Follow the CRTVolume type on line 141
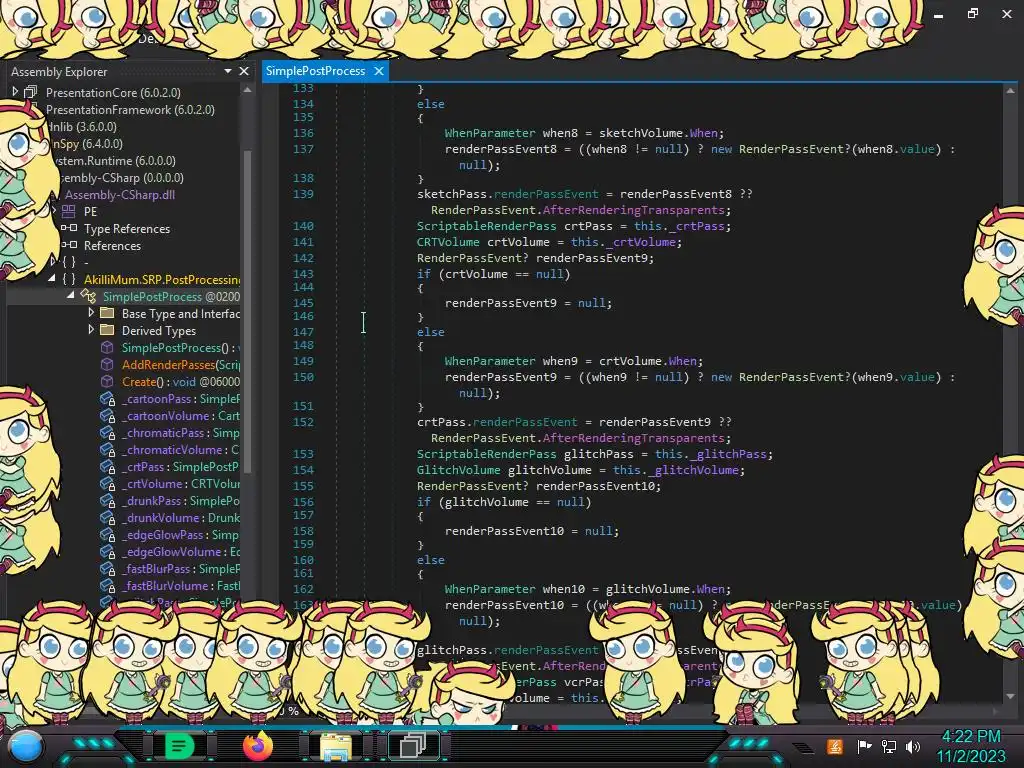 point(448,242)
